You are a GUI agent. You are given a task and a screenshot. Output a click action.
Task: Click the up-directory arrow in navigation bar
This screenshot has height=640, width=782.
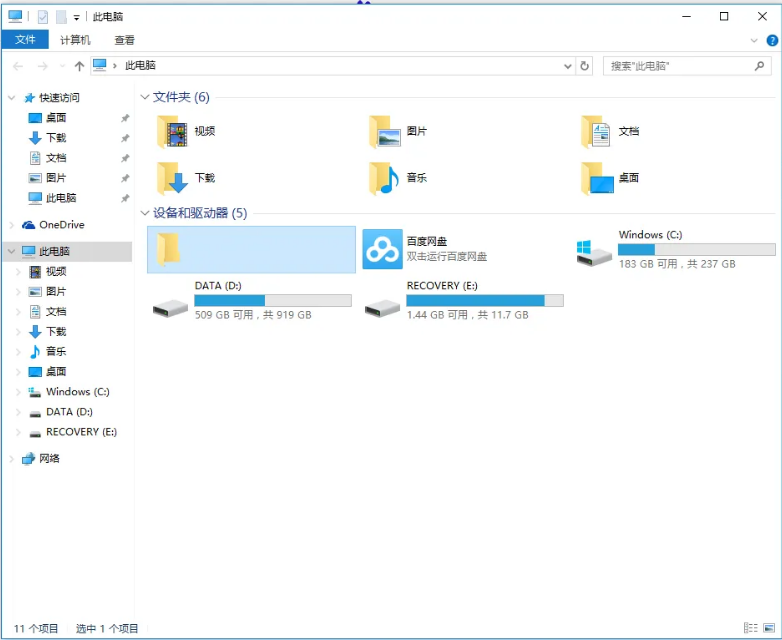[x=79, y=65]
